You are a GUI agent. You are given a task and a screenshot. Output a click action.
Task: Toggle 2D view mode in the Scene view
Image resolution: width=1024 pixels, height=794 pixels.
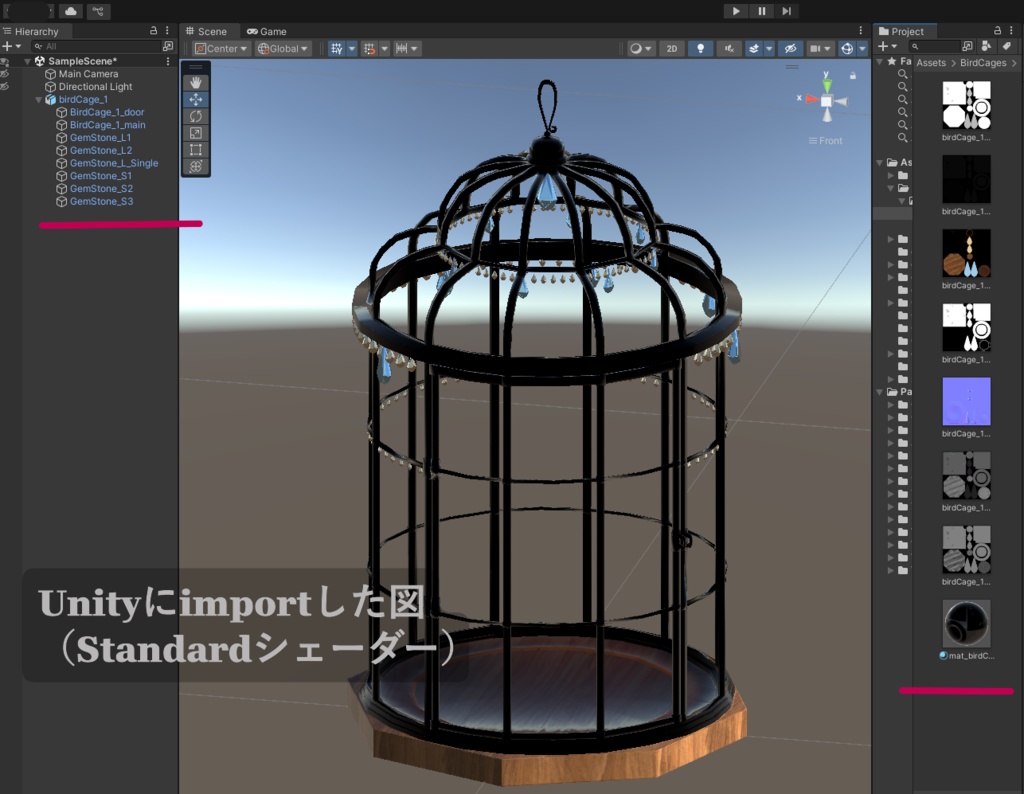pos(672,48)
